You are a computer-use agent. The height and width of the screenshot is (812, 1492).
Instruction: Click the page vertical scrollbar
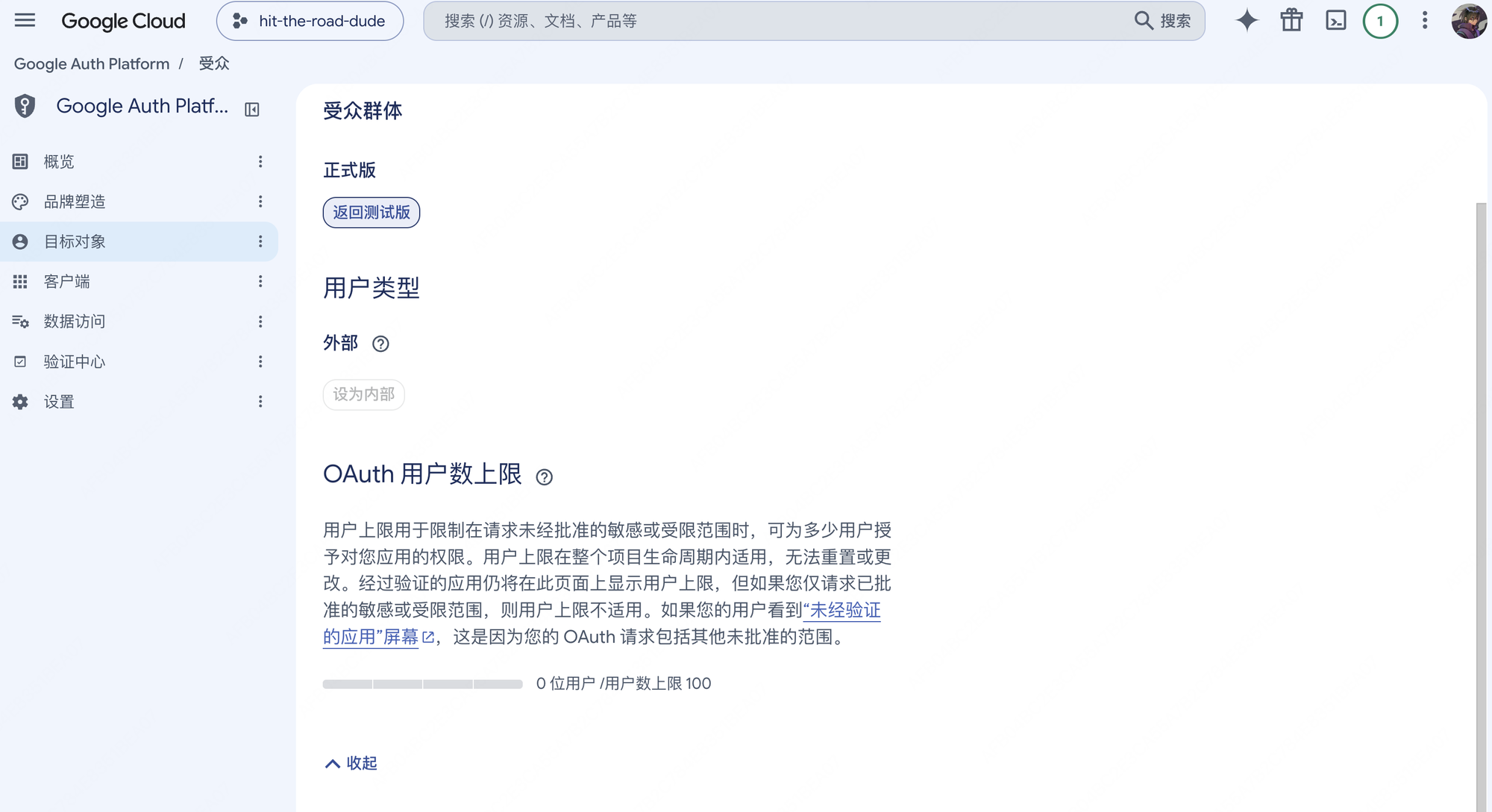[1482, 507]
